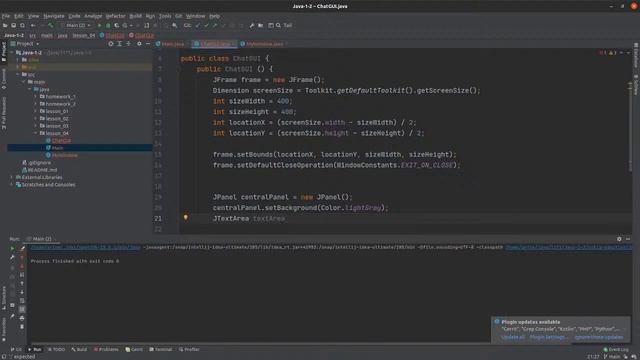Image resolution: width=640 pixels, height=360 pixels.
Task: Open the Profiler tool window button
Action: click(x=189, y=349)
